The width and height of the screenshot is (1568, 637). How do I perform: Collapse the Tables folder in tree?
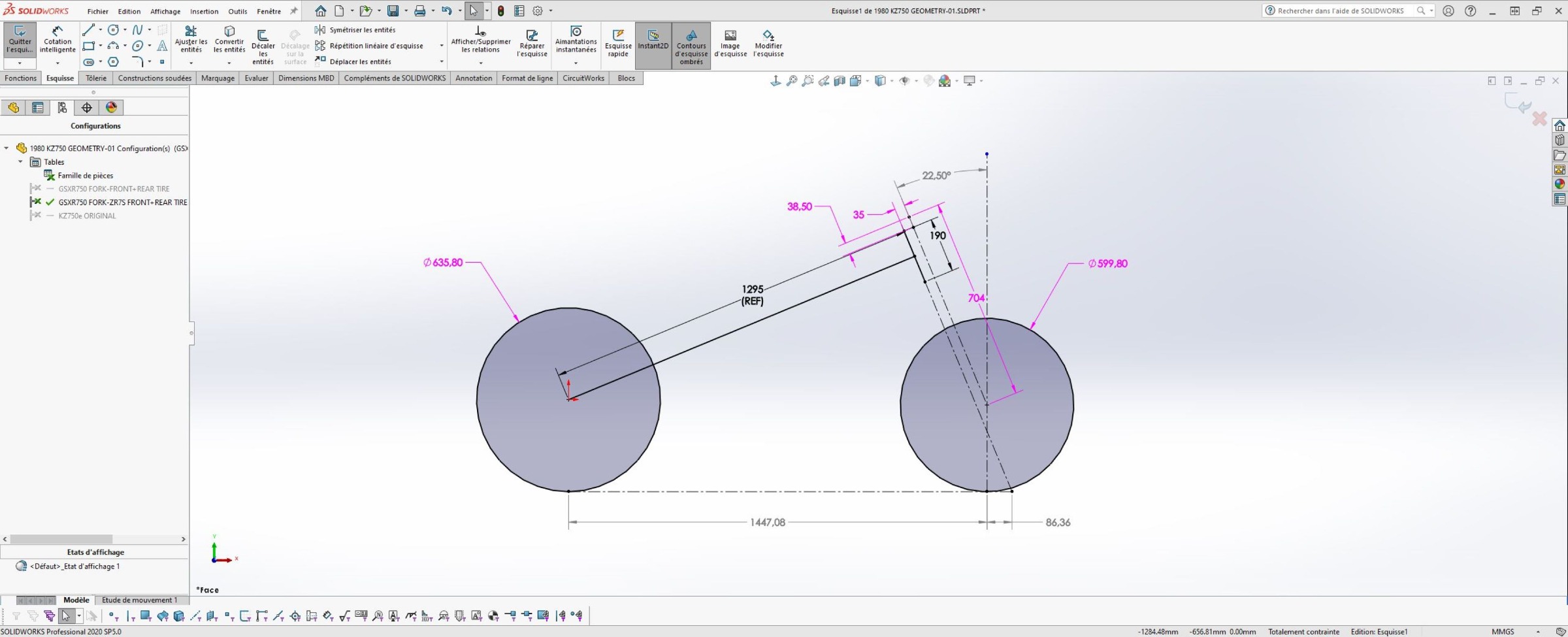(x=20, y=162)
